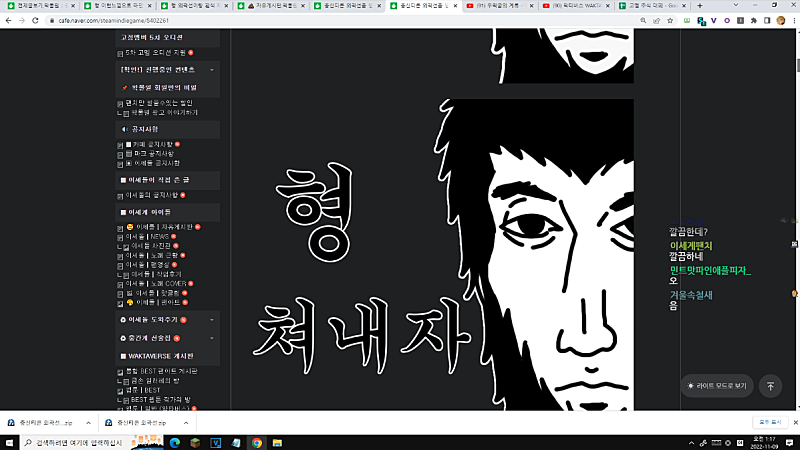Reload the current cafe page
The width and height of the screenshot is (800, 450).
(x=35, y=20)
